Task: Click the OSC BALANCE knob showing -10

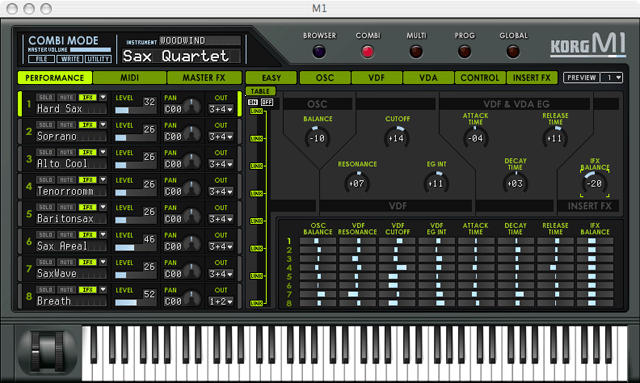Action: point(317,138)
